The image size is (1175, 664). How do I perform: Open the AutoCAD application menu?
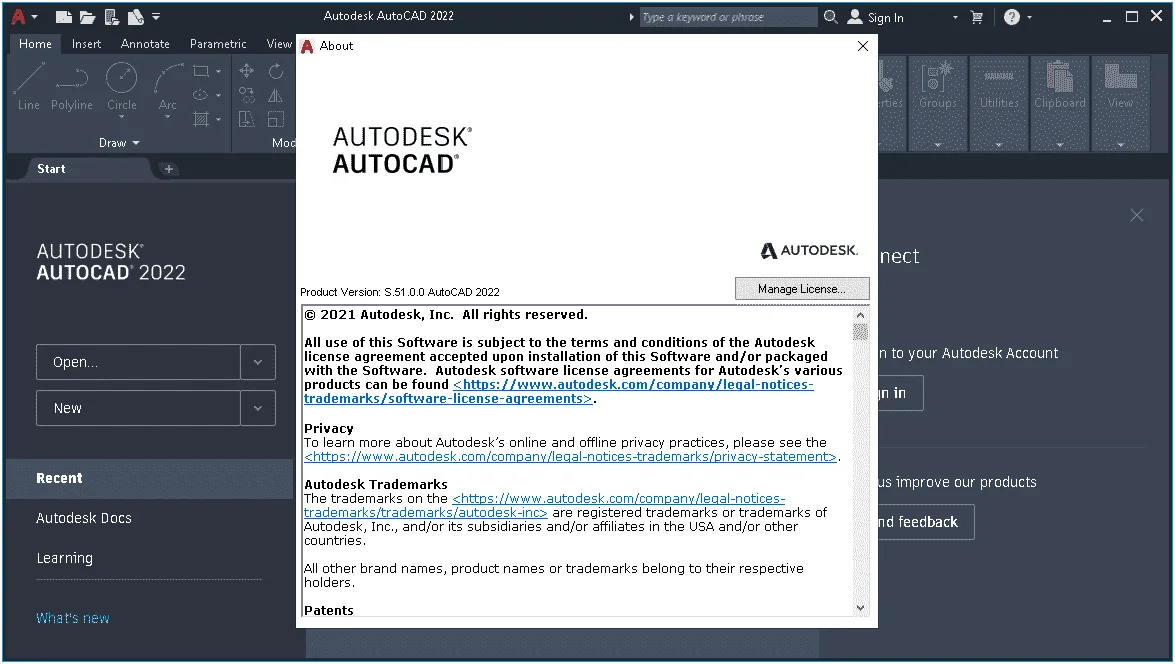(x=23, y=16)
